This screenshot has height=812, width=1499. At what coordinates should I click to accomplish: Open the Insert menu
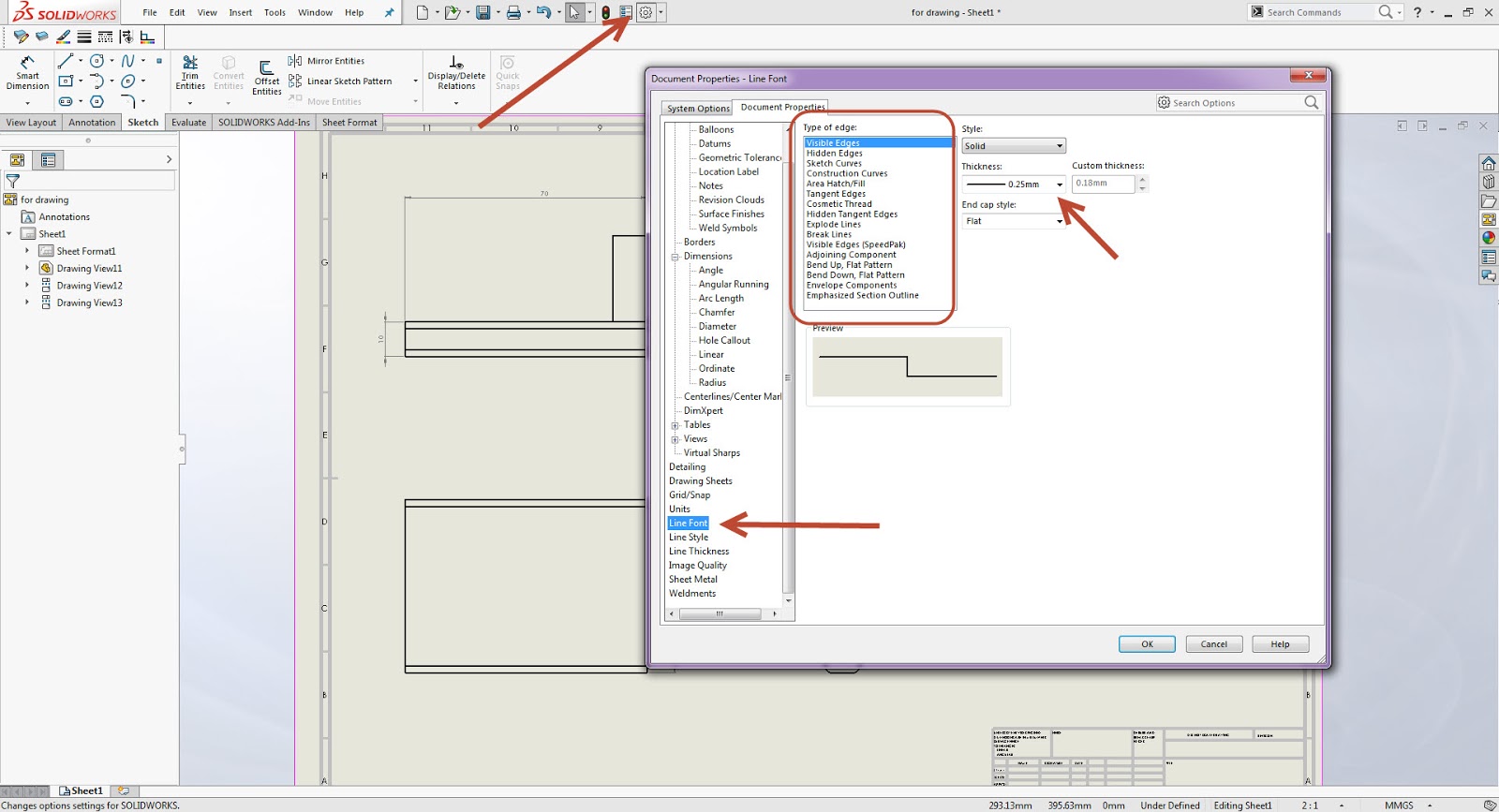241,12
